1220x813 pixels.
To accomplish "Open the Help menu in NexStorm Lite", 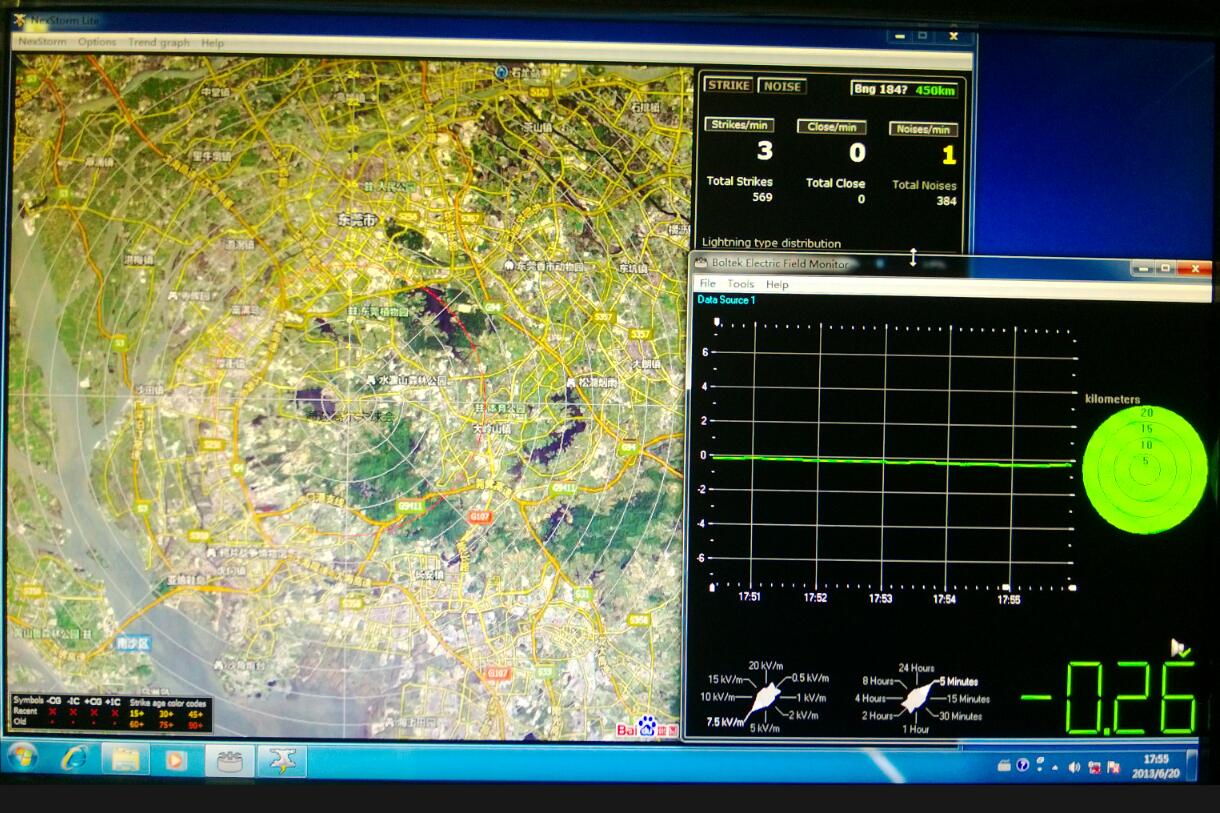I will tap(212, 42).
